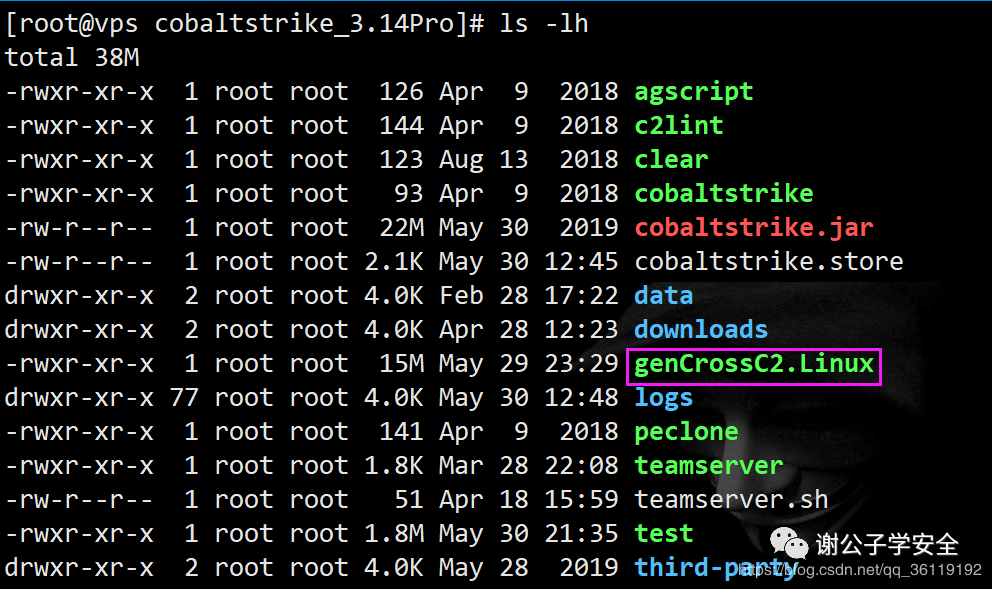Click the WeChat logo icon in watermark
The height and width of the screenshot is (589, 992).
(x=789, y=543)
